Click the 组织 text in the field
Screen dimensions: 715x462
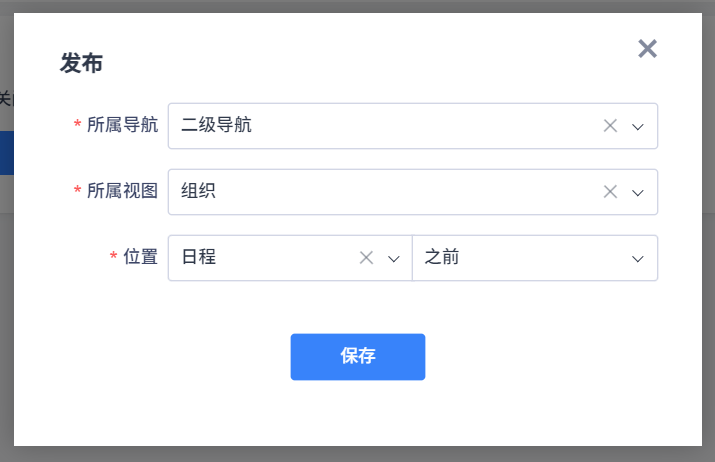tap(198, 192)
